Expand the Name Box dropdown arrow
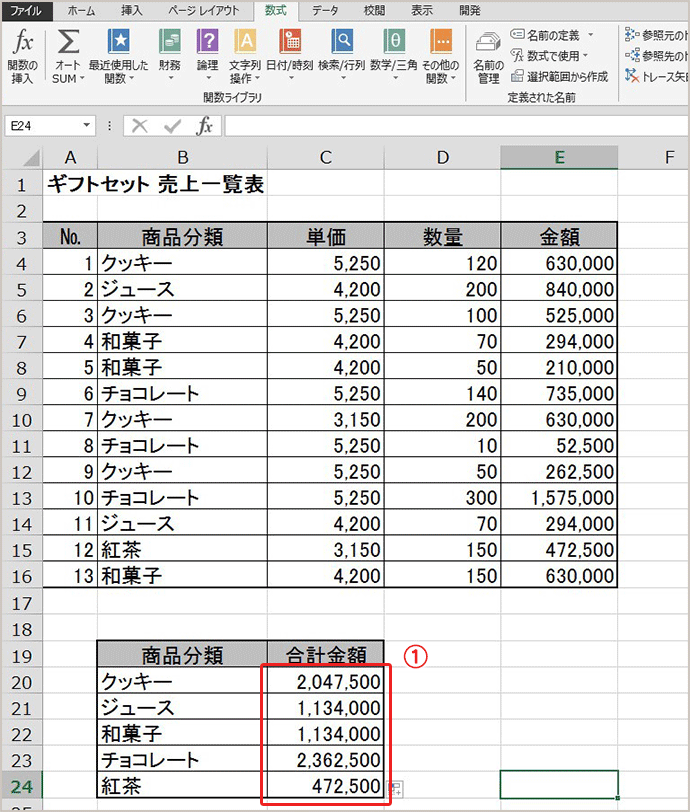Screen dimensions: 690x812 [87, 125]
